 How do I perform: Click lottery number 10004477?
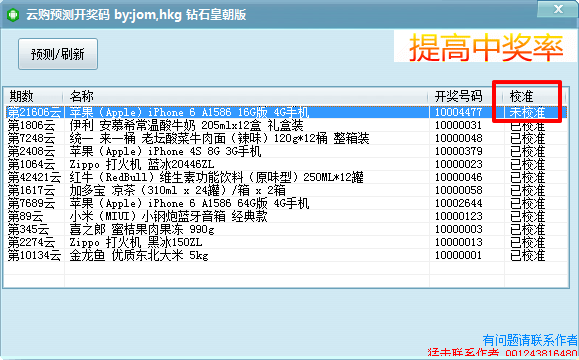coord(459,112)
